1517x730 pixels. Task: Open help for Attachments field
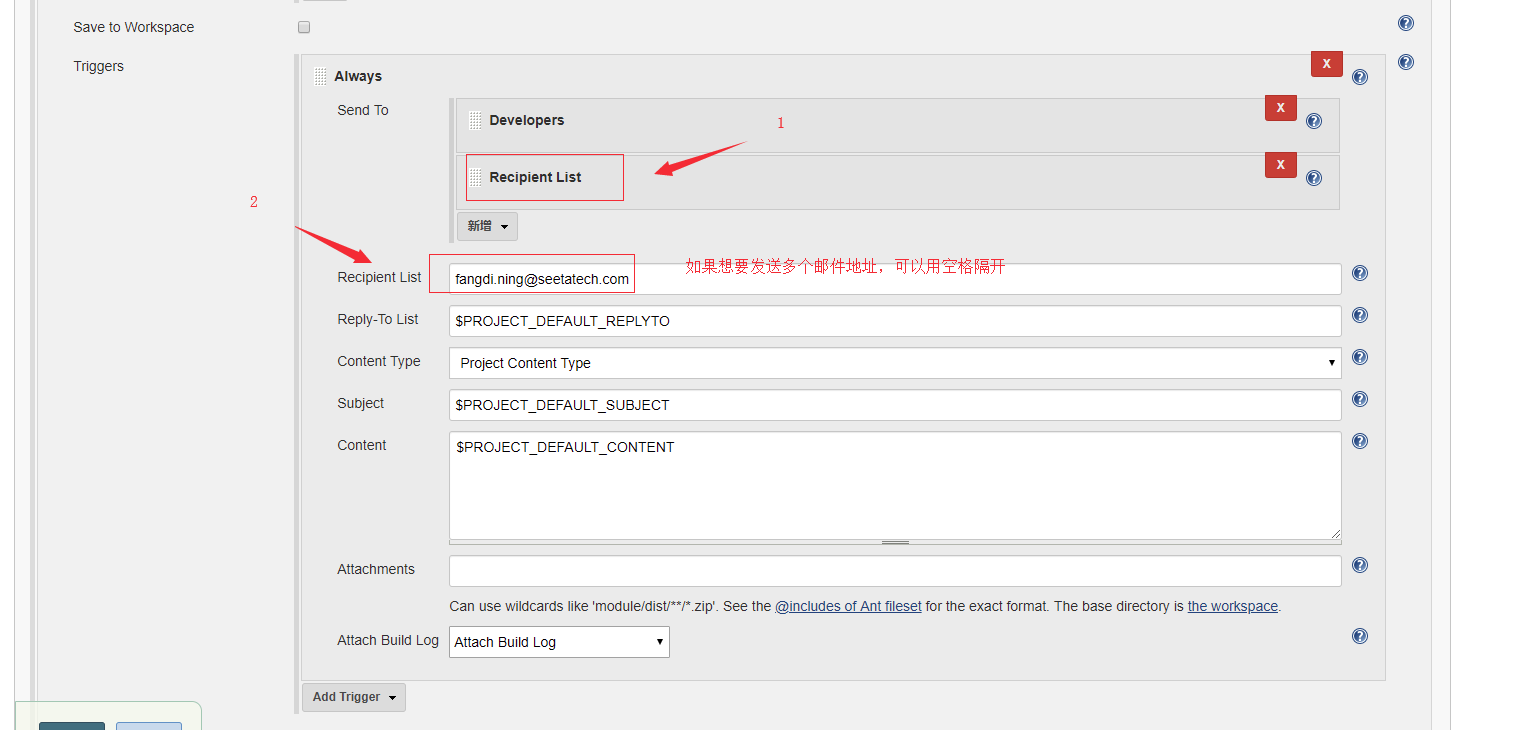pos(1360,565)
